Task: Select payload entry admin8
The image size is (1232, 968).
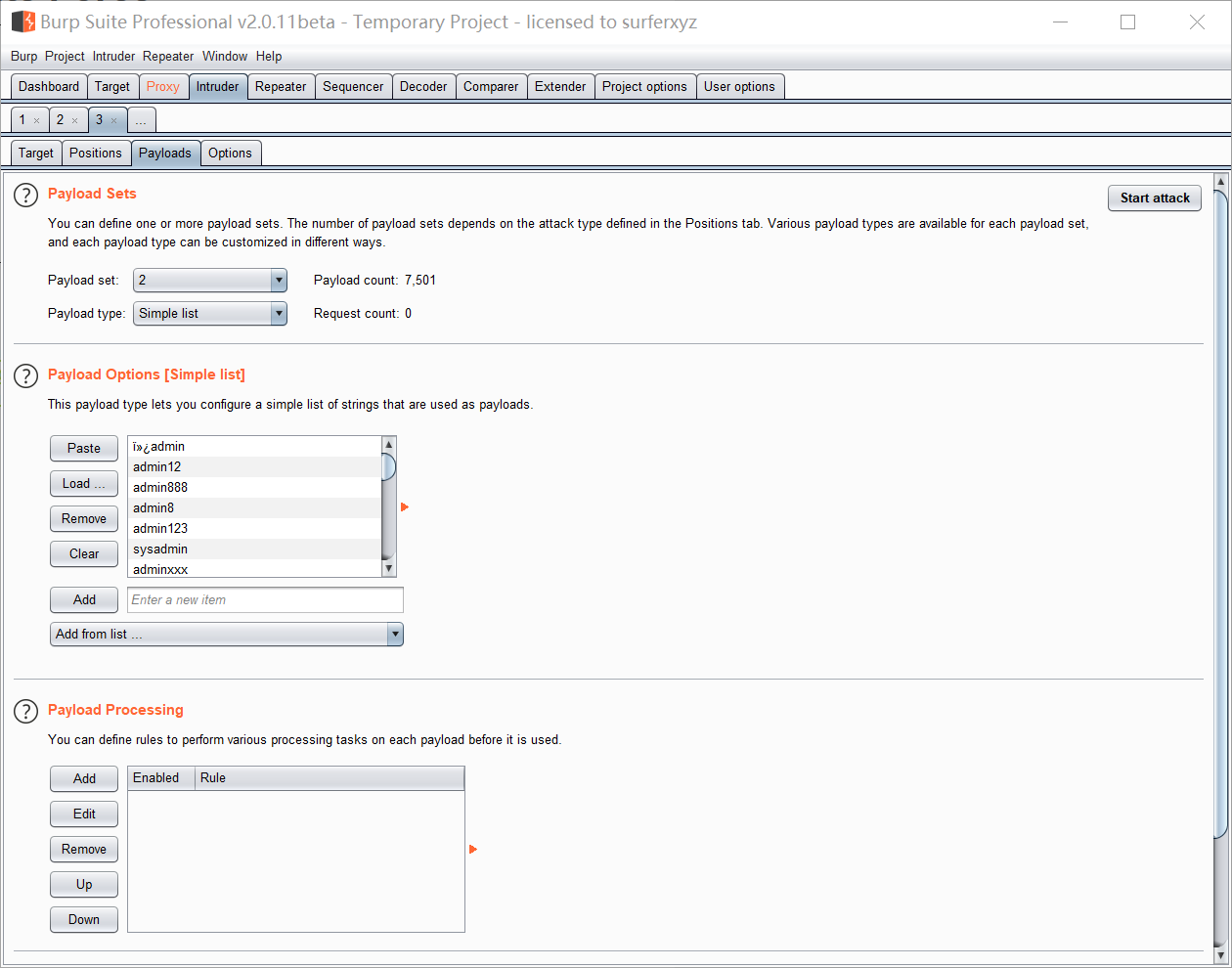Action: point(254,508)
